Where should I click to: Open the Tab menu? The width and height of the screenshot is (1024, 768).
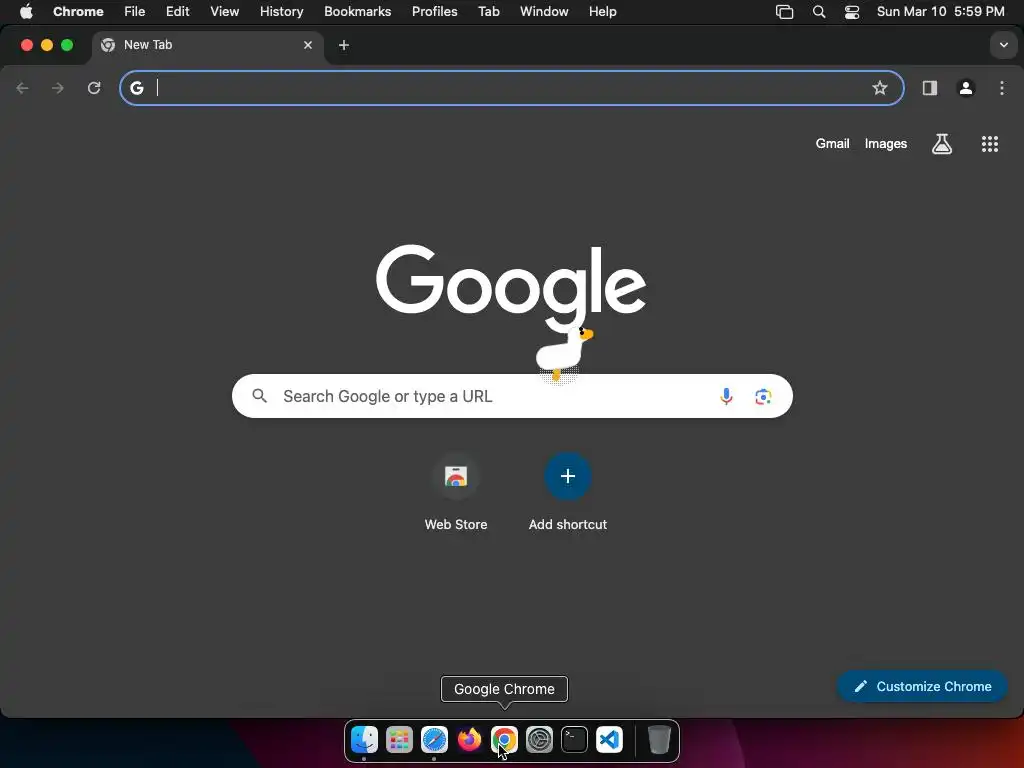(x=488, y=12)
